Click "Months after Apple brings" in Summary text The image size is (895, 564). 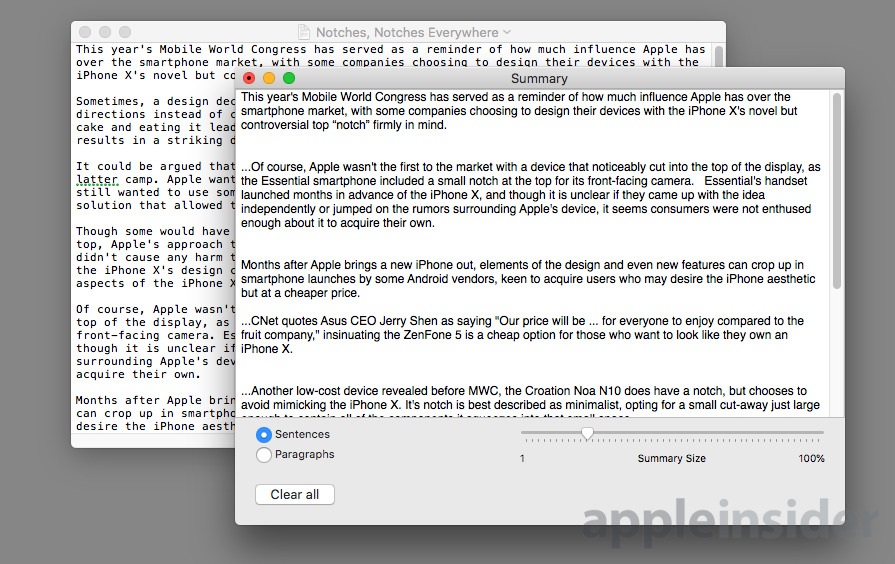click(x=309, y=265)
